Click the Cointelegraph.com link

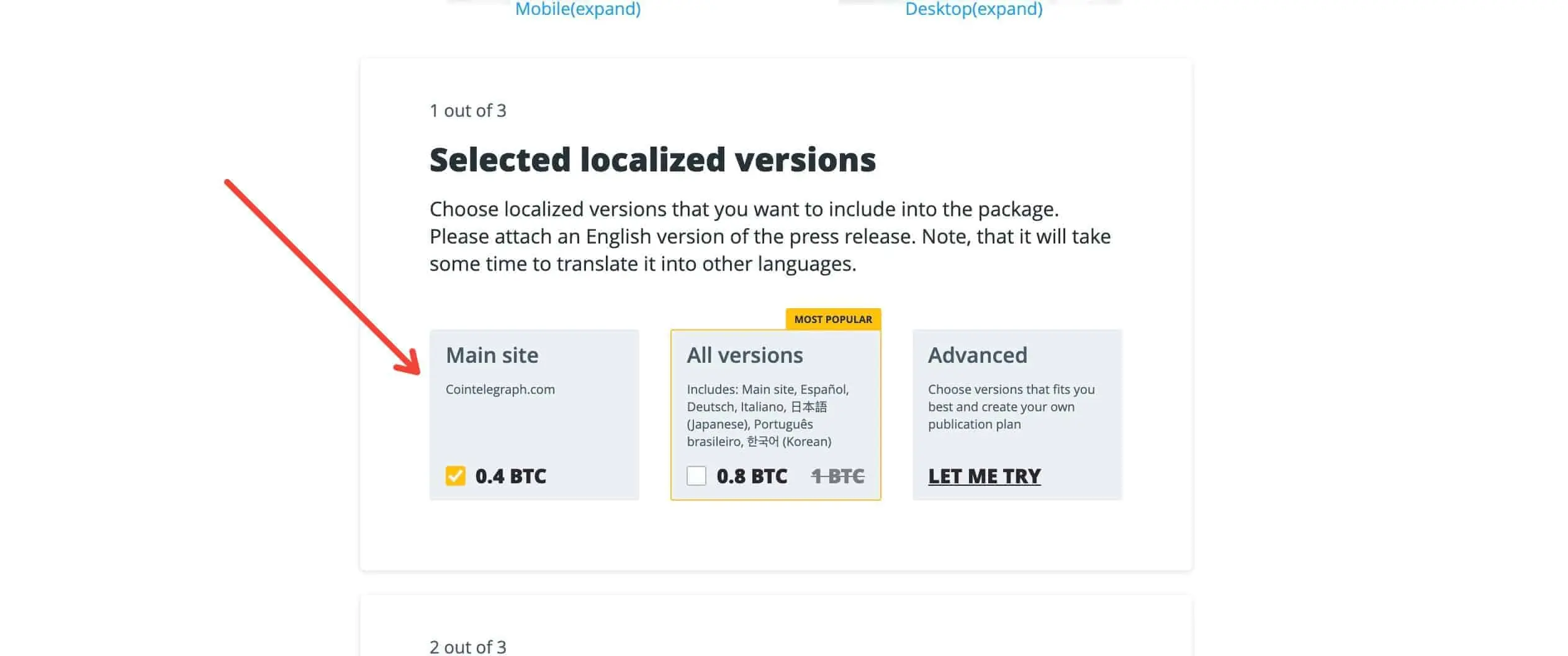[500, 389]
